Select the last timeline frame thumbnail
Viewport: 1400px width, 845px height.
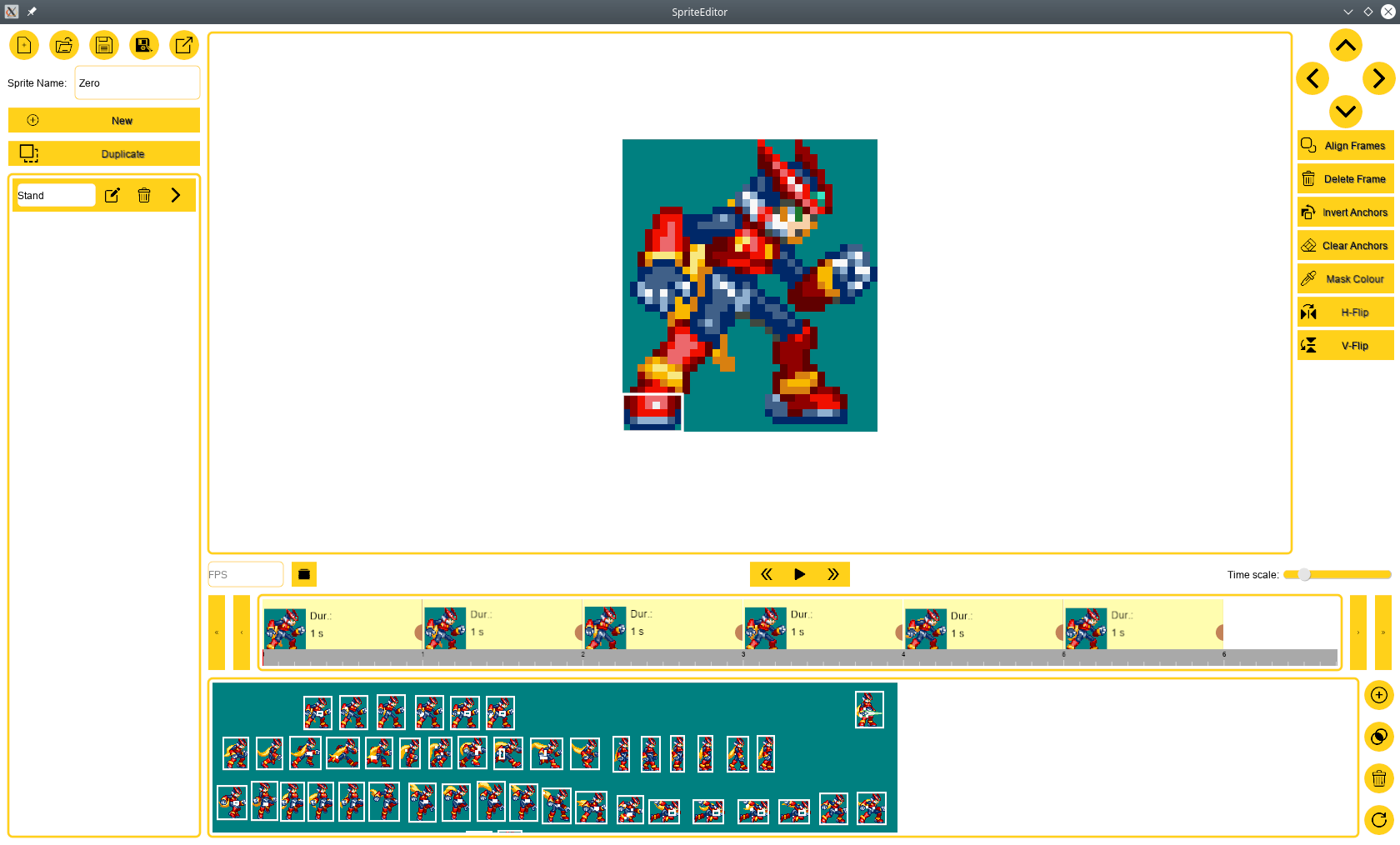tap(1086, 628)
